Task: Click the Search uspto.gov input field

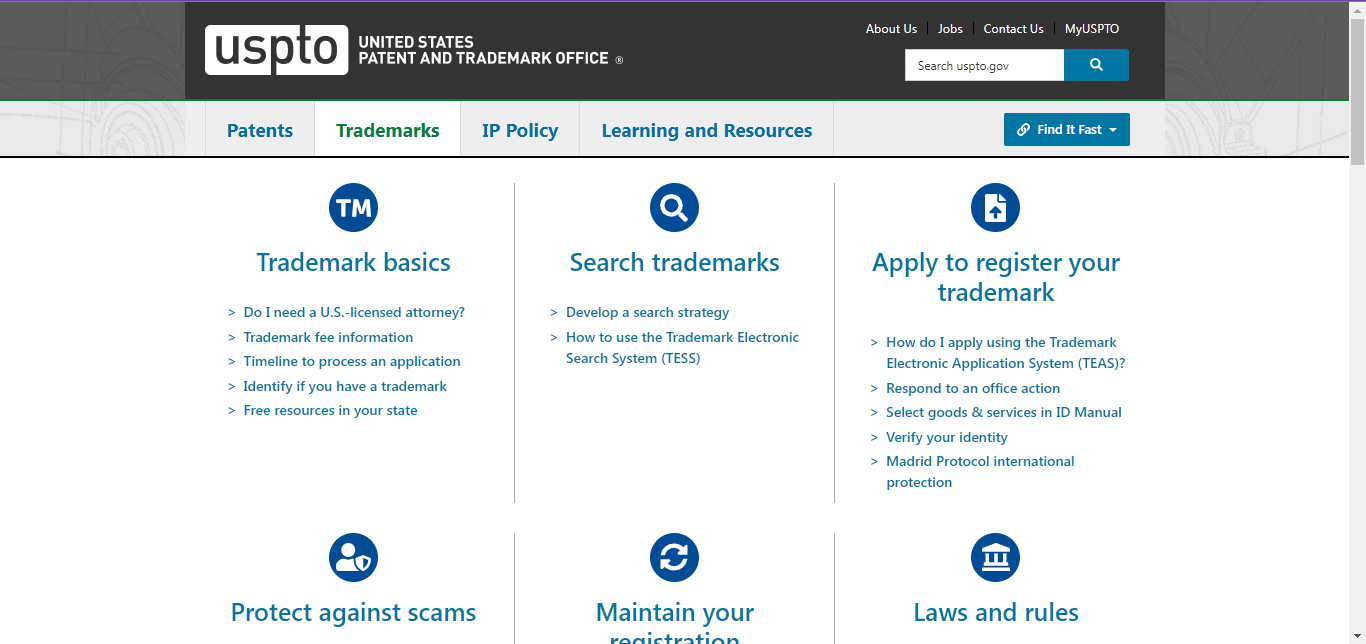Action: click(984, 65)
